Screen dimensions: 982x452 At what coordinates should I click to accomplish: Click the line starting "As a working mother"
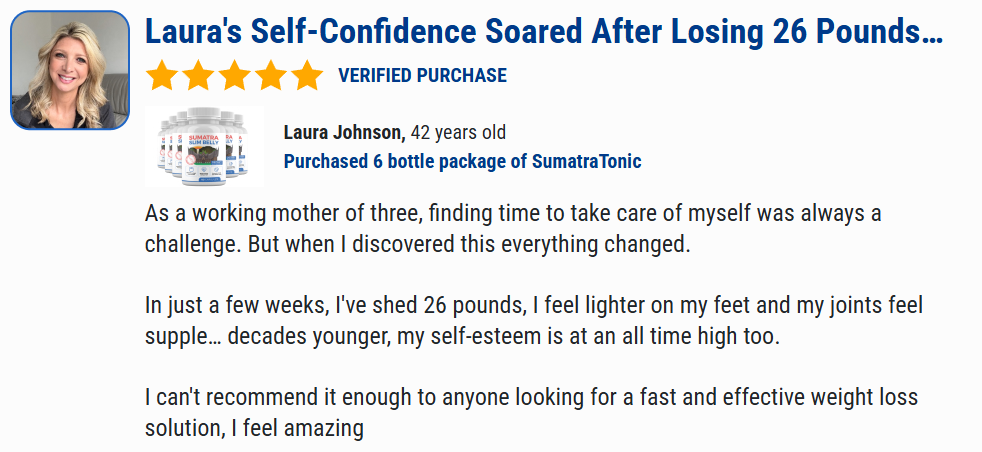(x=512, y=215)
